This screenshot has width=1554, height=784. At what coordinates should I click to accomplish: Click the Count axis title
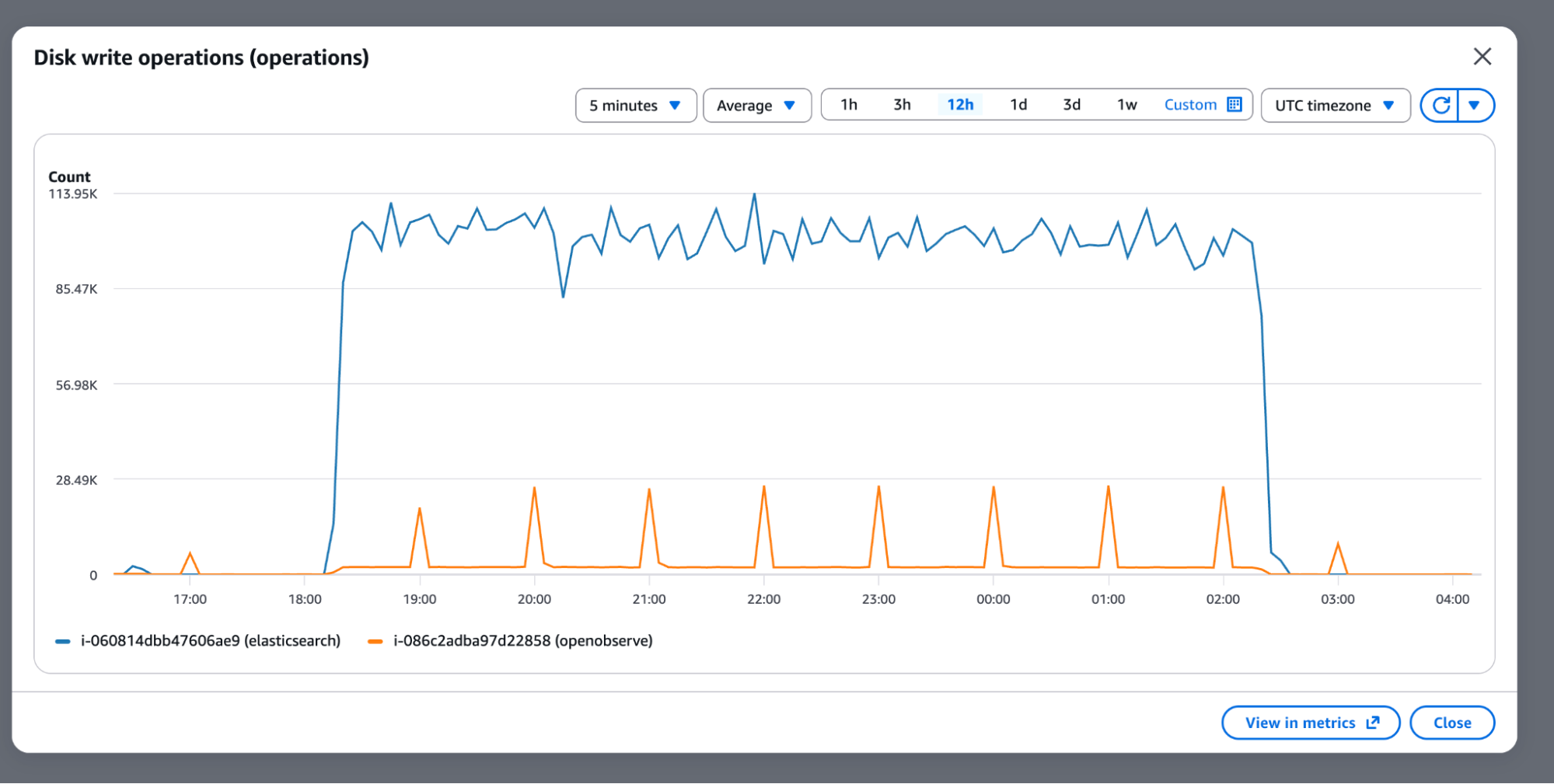pyautogui.click(x=69, y=177)
